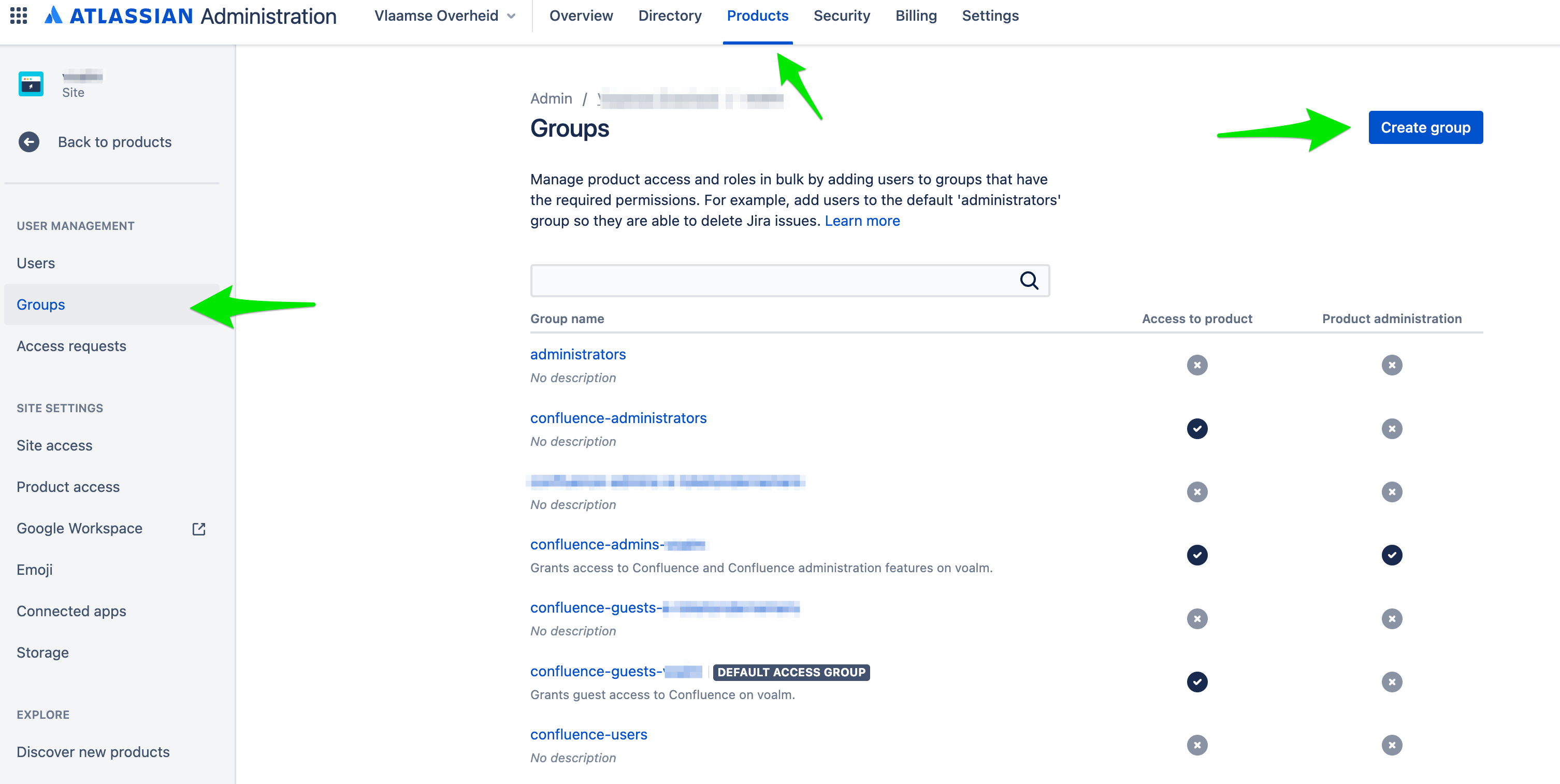
Task: Click the Back to products arrow icon
Action: coord(29,142)
